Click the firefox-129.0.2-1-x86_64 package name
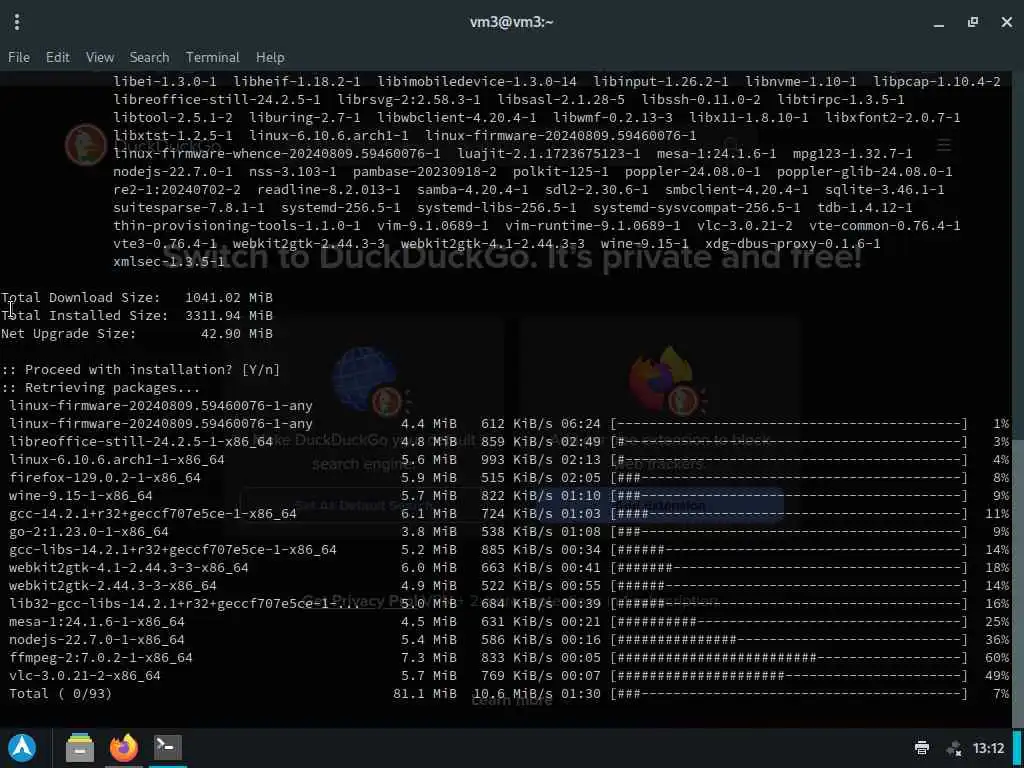 [105, 478]
